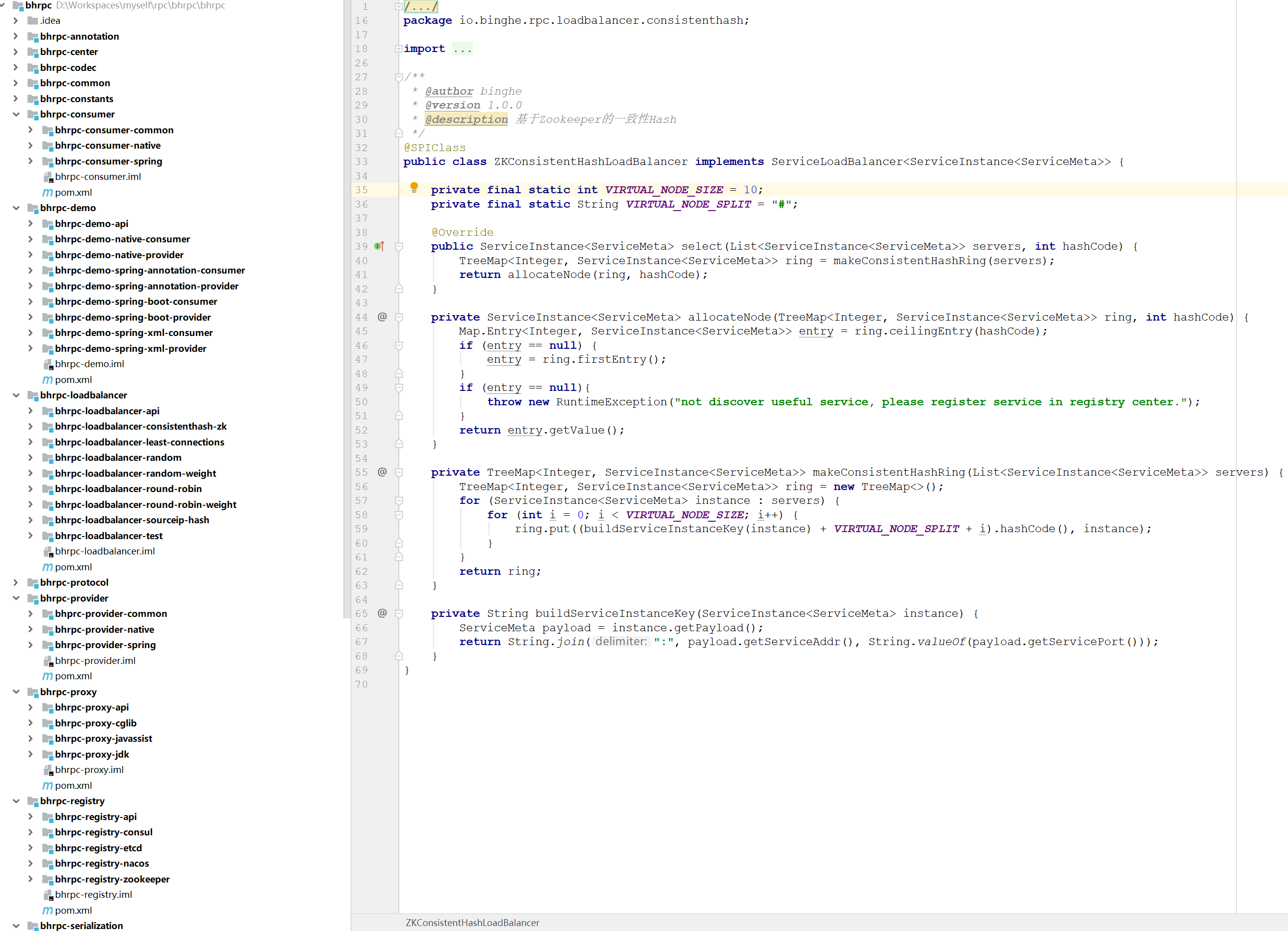Select the bhrpc-registry.iml module file
This screenshot has height=931, width=1288.
click(x=93, y=895)
